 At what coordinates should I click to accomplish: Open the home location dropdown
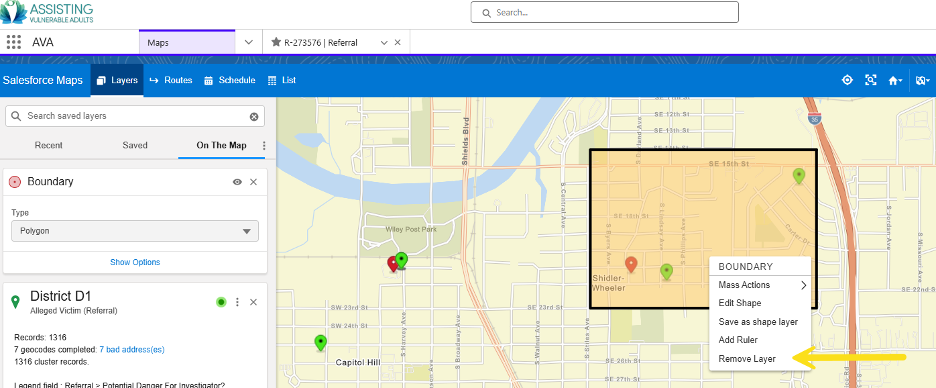click(895, 81)
